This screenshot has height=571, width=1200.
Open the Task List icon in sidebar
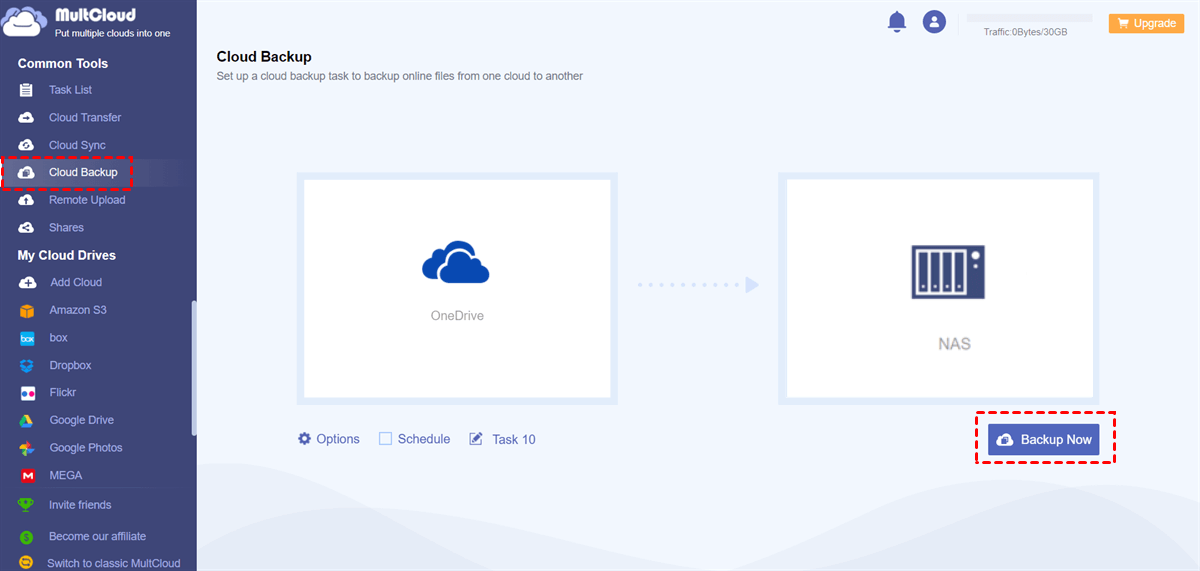[27, 90]
